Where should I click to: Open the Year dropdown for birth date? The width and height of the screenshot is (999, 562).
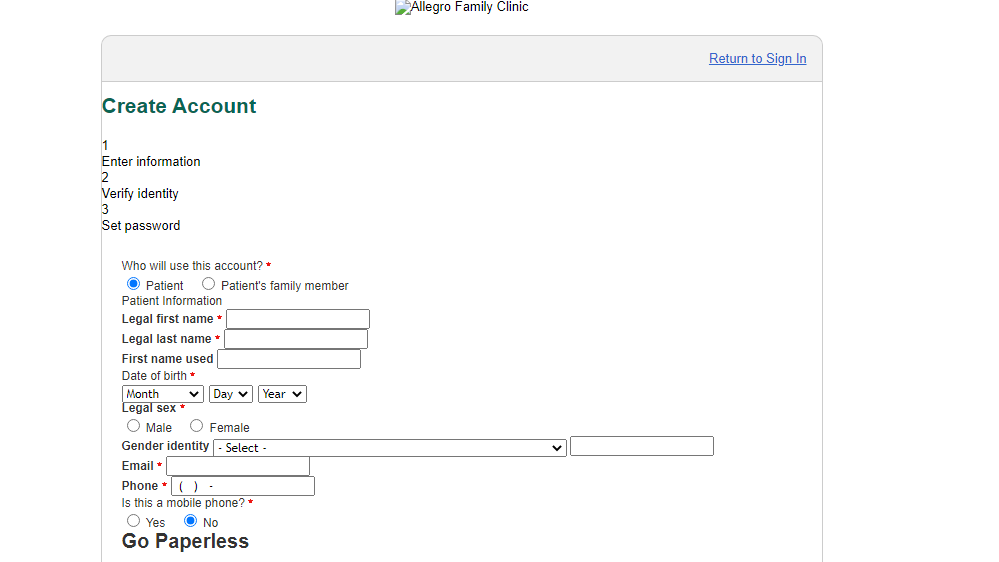(282, 394)
